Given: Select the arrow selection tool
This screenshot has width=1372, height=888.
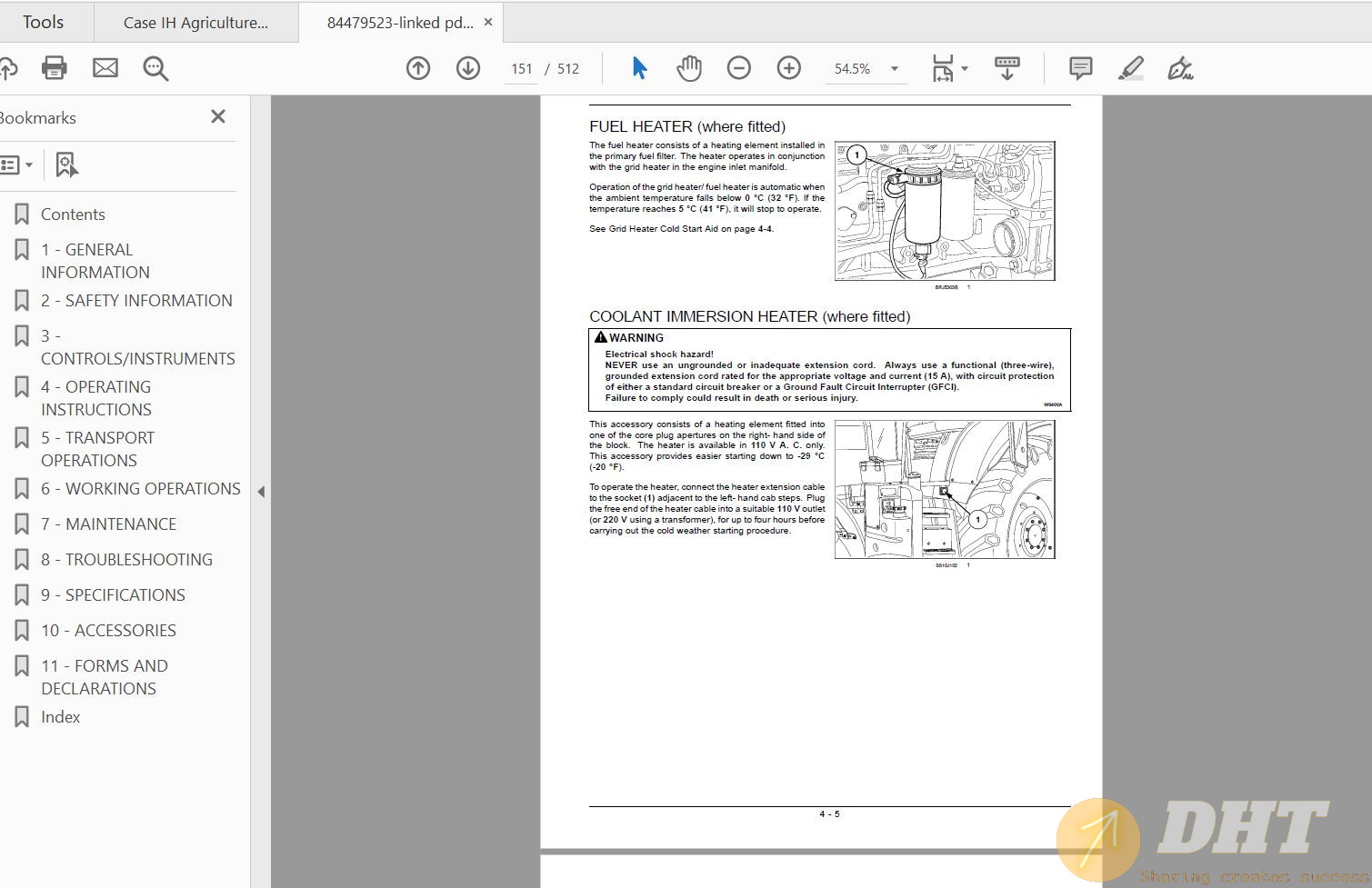Looking at the screenshot, I should tap(639, 68).
